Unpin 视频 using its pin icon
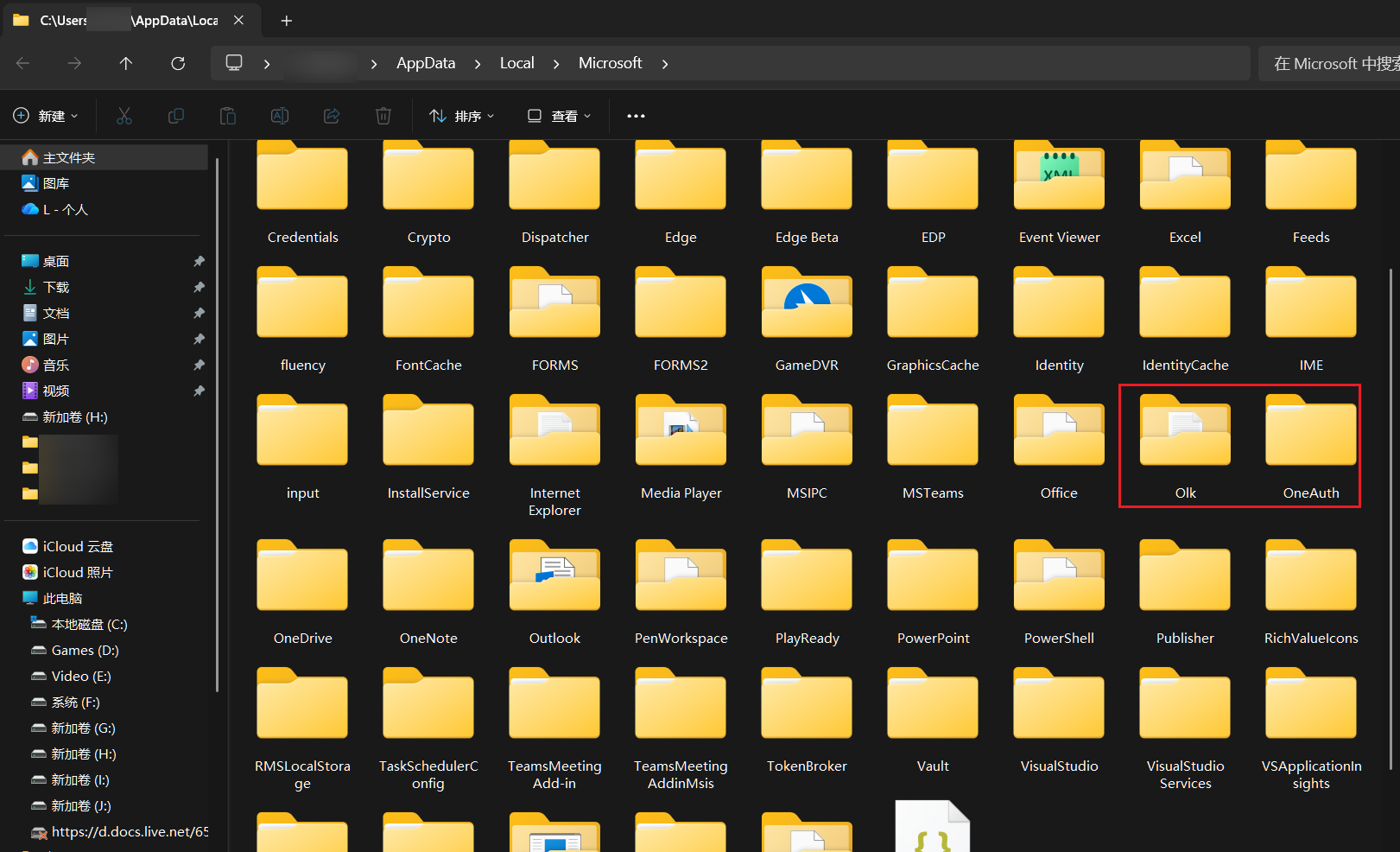 coord(199,391)
